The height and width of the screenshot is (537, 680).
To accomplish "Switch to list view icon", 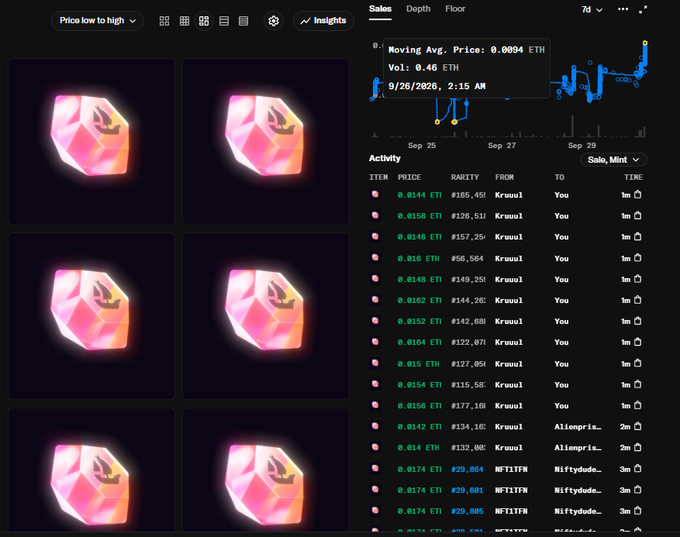I will point(224,21).
